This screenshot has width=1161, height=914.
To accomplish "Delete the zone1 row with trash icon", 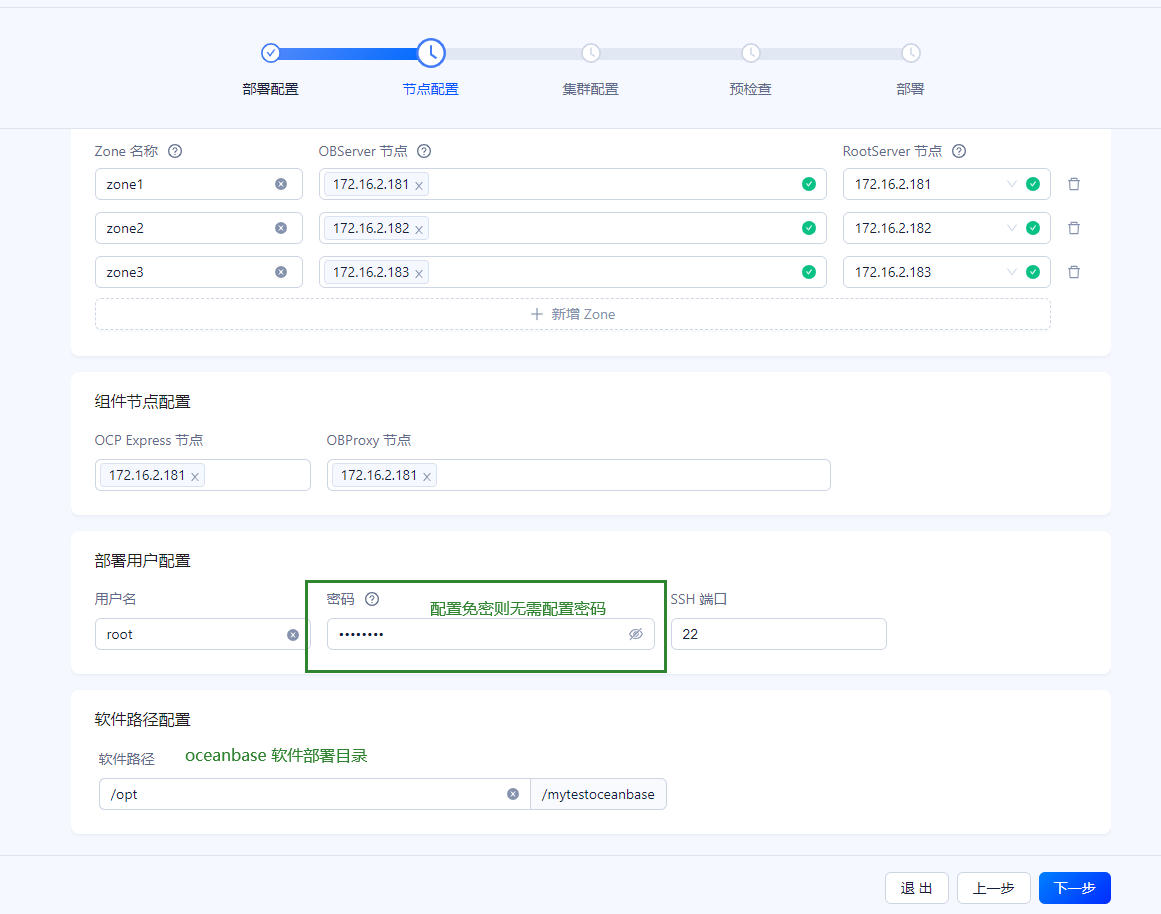I will click(x=1074, y=184).
